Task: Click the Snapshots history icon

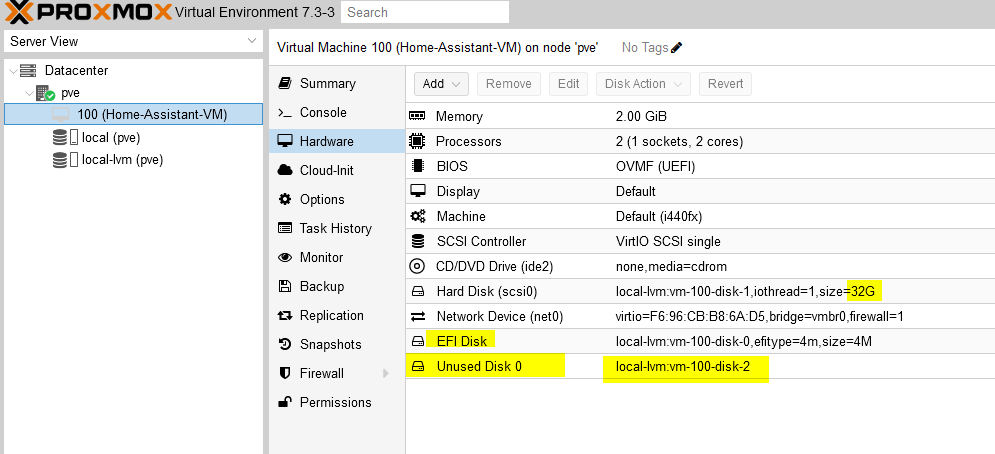Action: [x=285, y=344]
